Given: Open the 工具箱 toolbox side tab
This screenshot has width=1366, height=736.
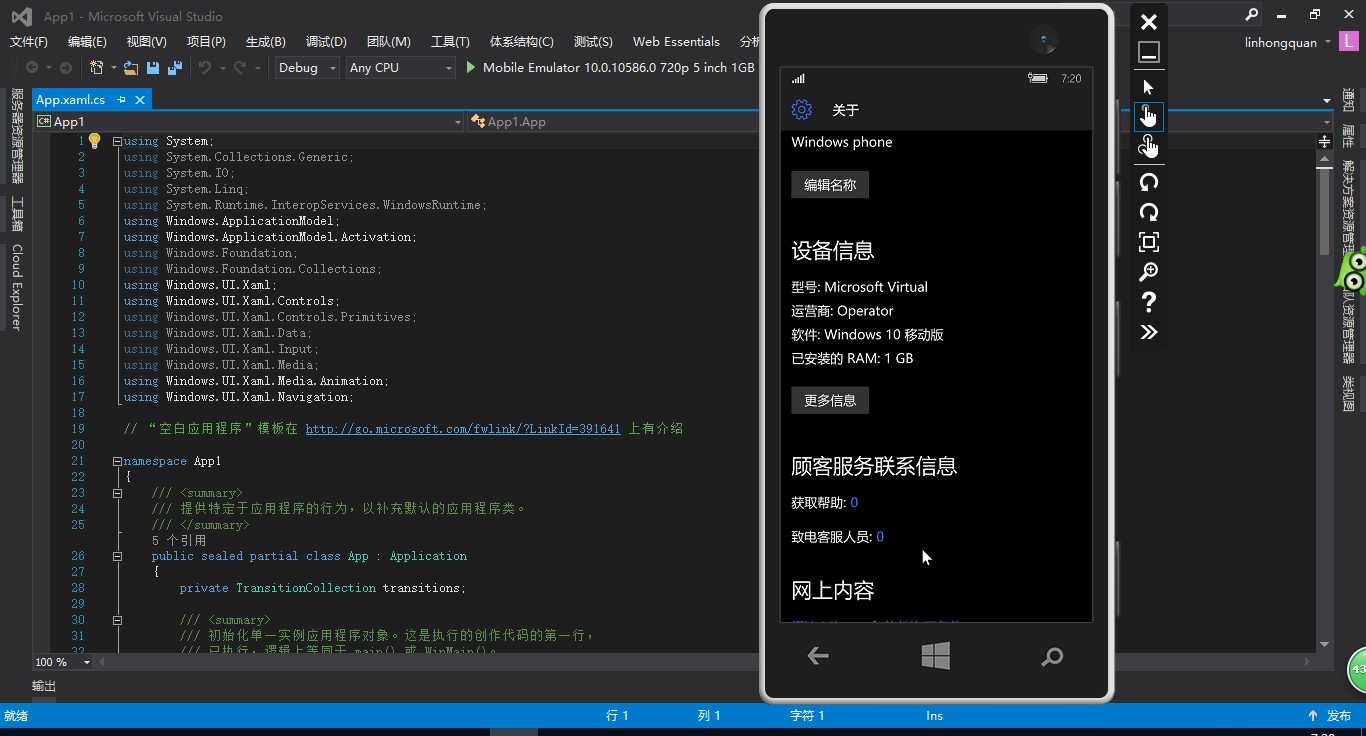Looking at the screenshot, I should (17, 213).
